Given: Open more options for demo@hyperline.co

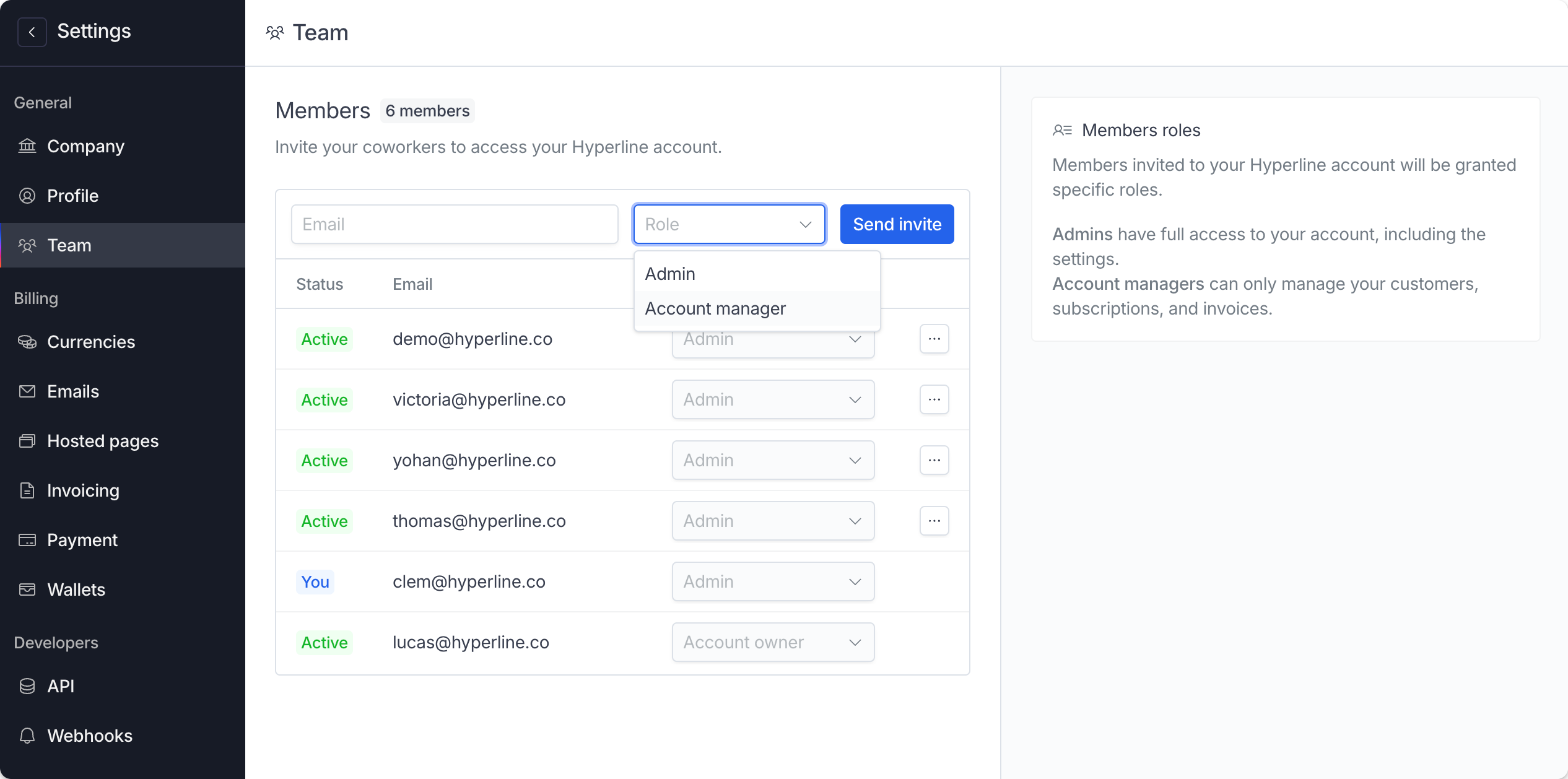Looking at the screenshot, I should point(934,339).
